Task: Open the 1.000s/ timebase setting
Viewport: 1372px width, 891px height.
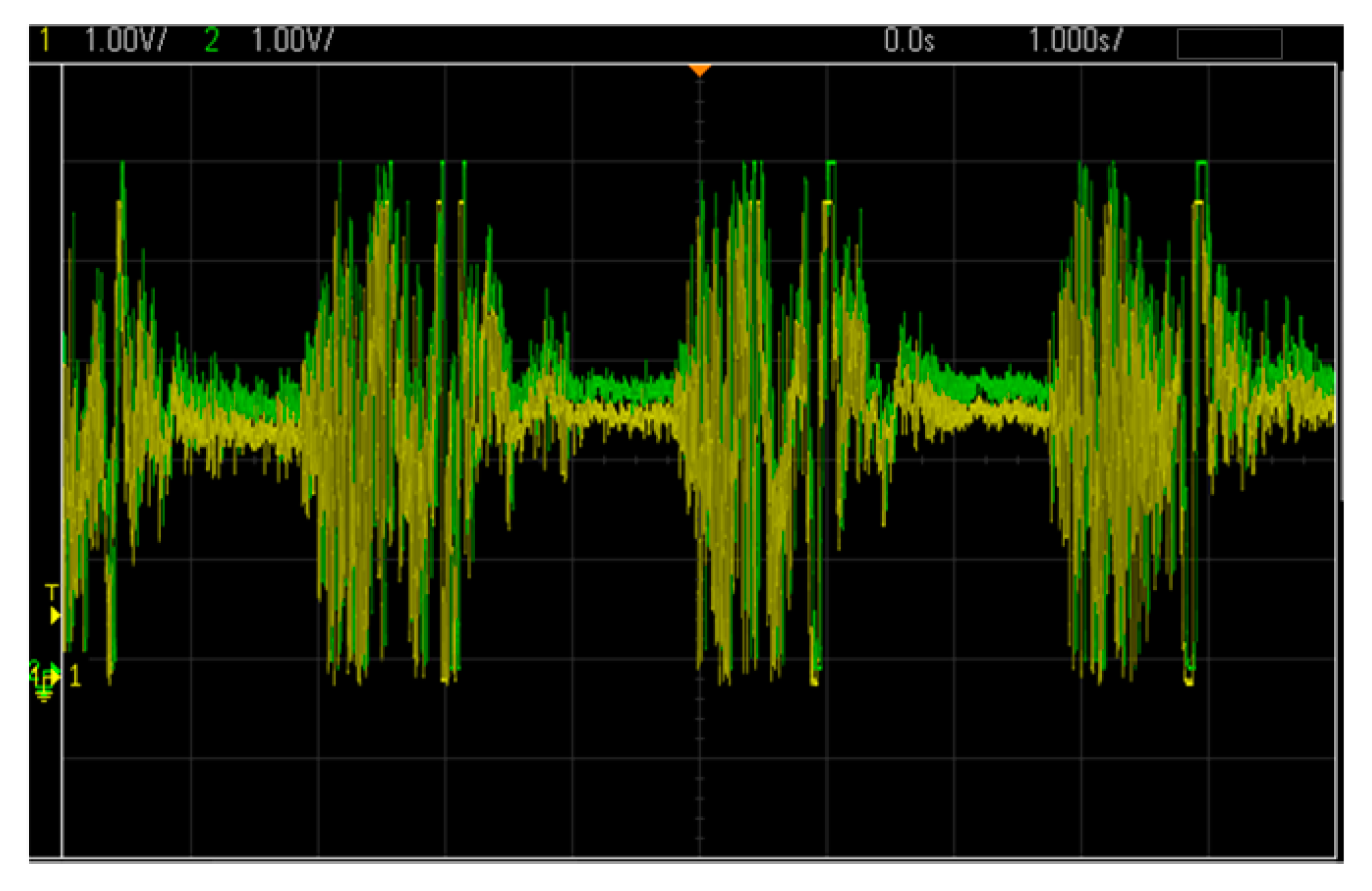Action: (x=1075, y=40)
